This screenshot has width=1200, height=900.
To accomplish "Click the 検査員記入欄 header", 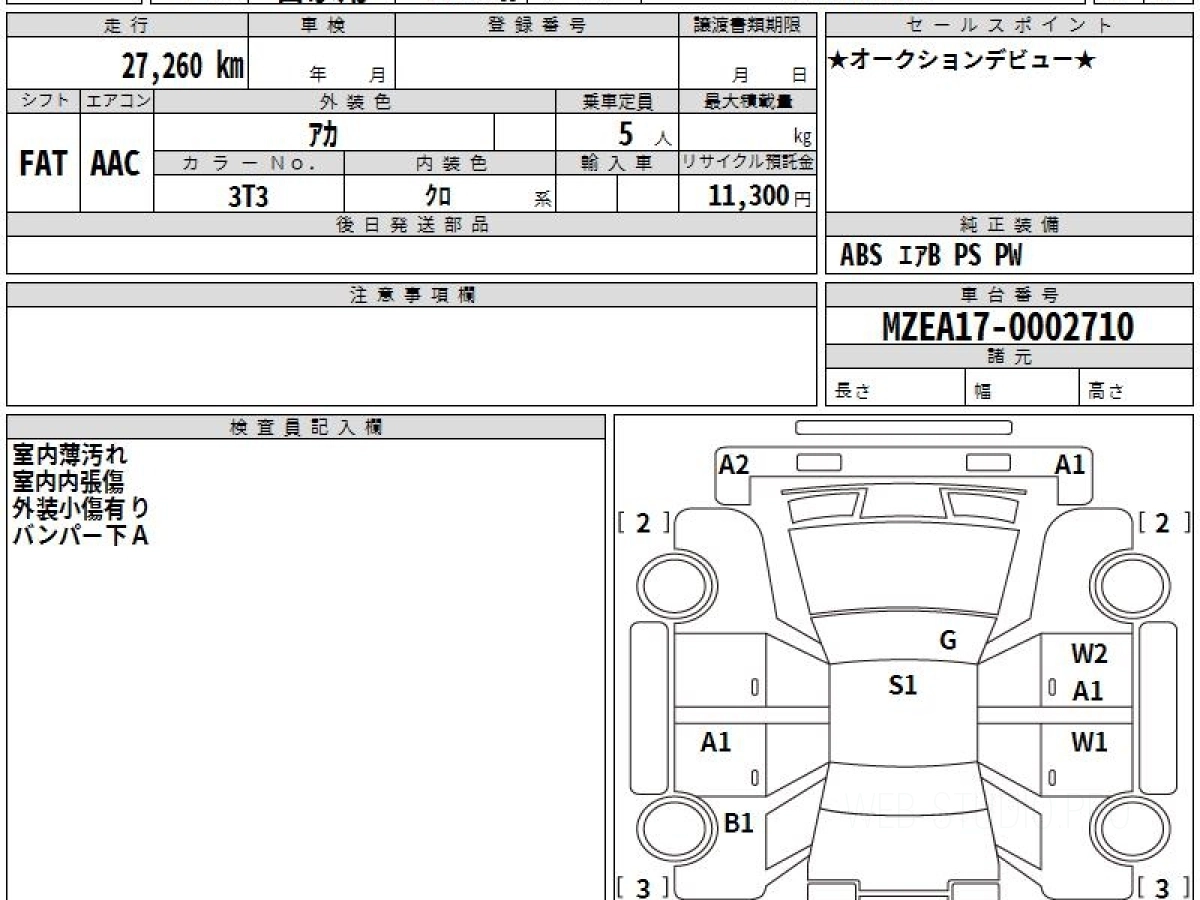I will [x=306, y=427].
